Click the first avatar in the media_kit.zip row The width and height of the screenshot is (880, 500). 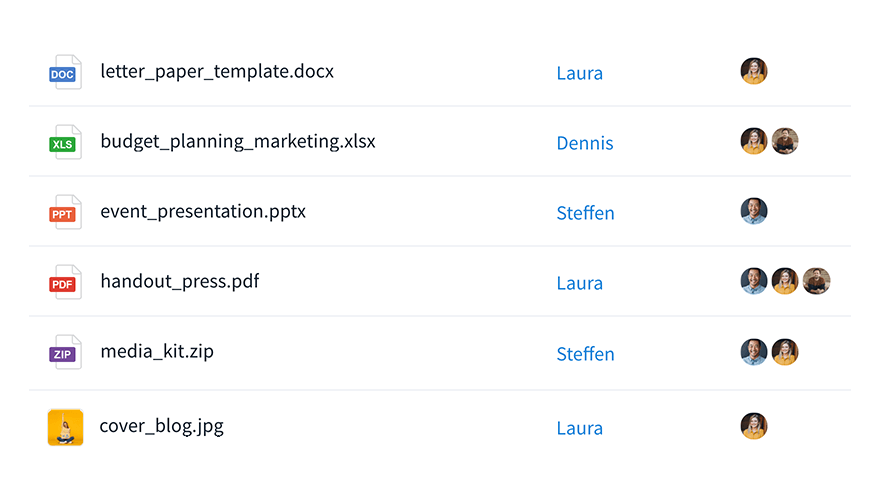(754, 352)
